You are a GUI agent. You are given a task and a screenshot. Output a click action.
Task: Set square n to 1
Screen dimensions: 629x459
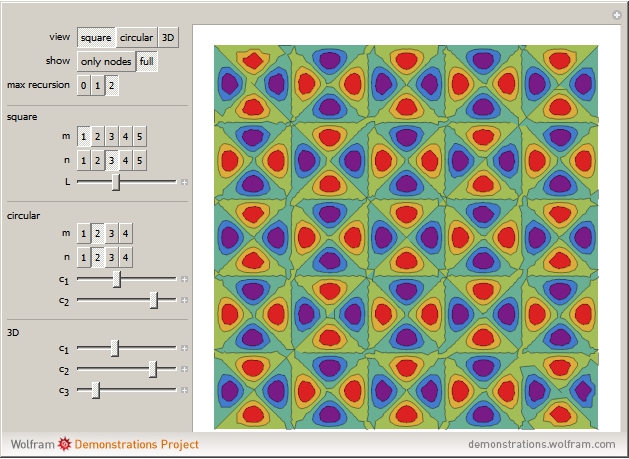point(83,160)
